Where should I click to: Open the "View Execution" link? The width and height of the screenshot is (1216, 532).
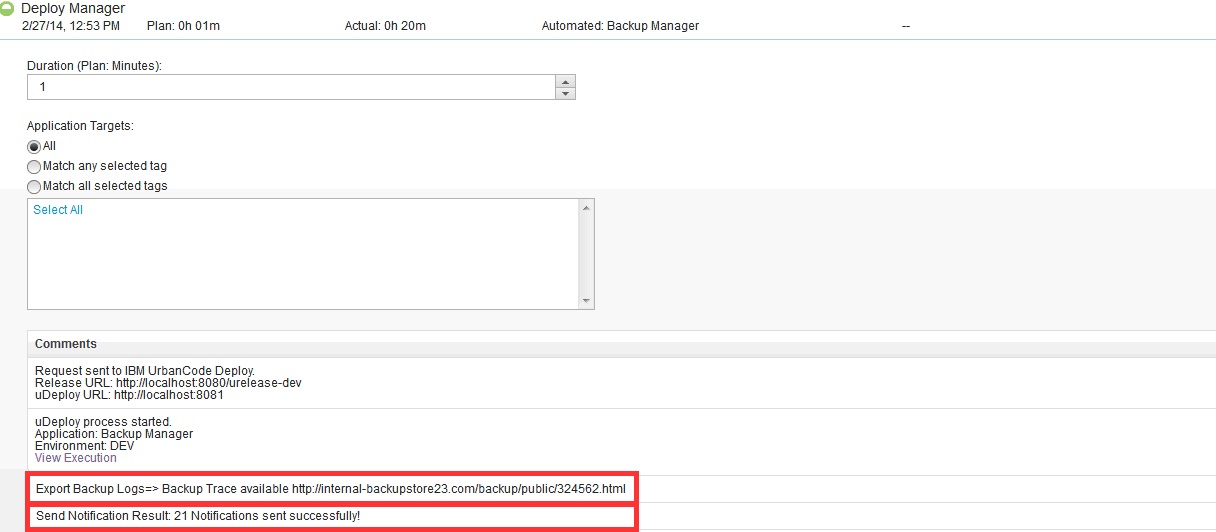pos(75,458)
